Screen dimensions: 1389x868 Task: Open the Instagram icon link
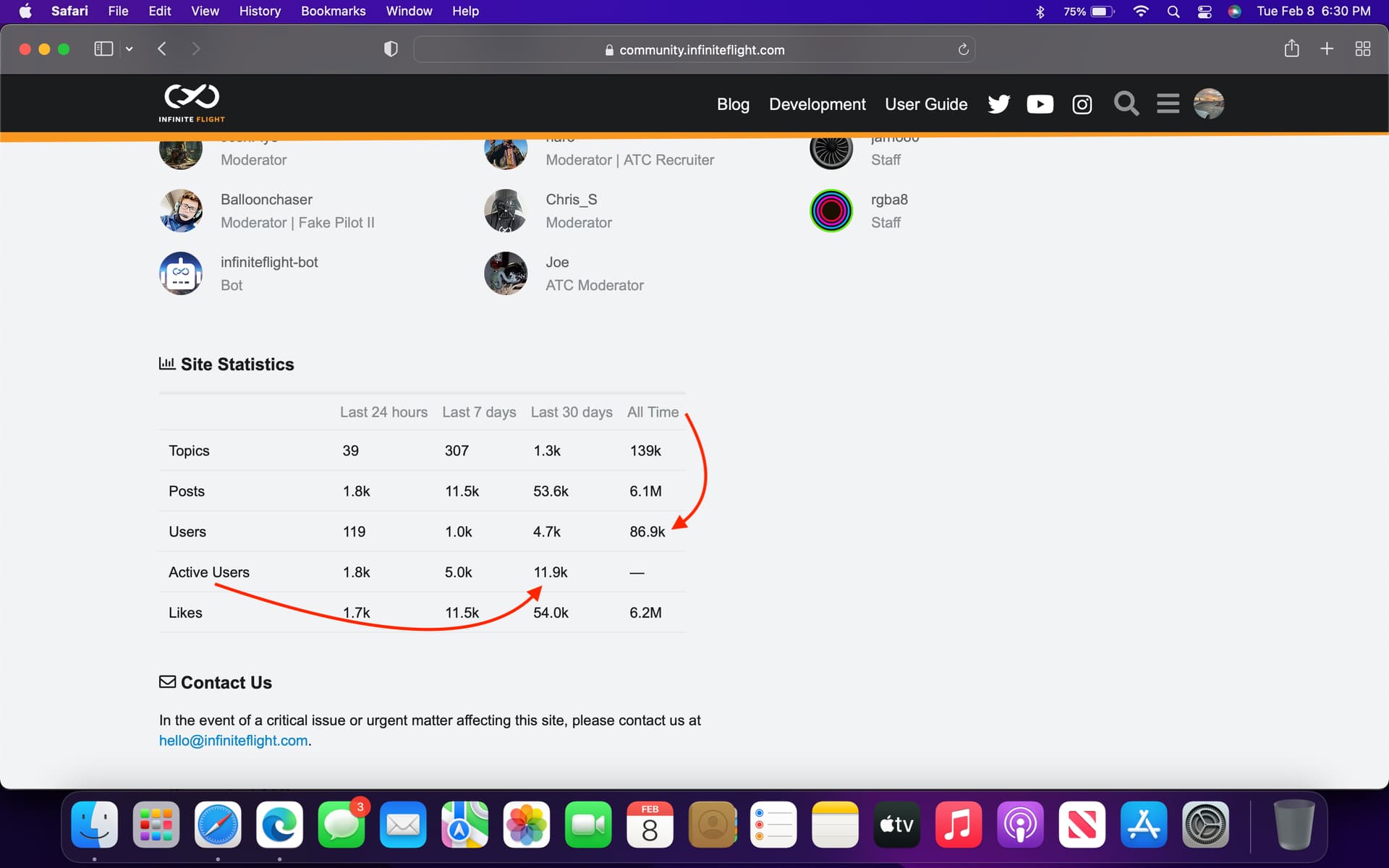(1082, 104)
